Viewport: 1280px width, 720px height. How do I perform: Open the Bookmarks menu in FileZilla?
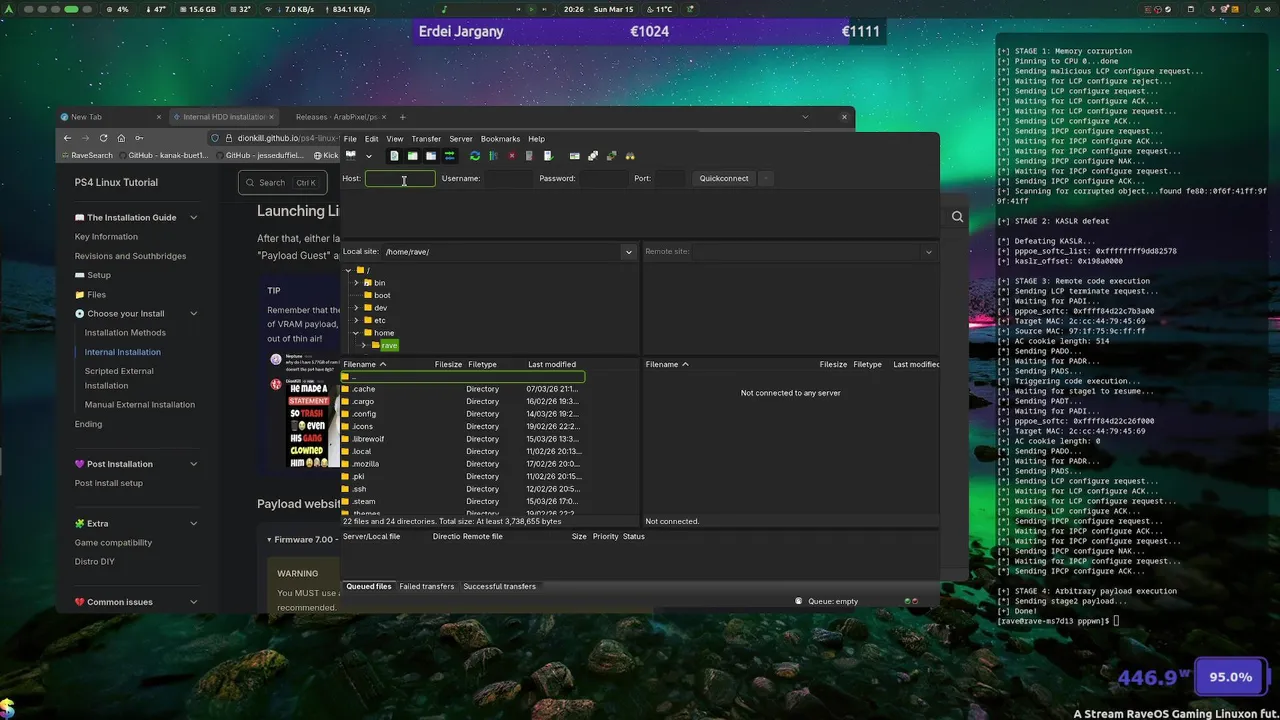tap(500, 139)
